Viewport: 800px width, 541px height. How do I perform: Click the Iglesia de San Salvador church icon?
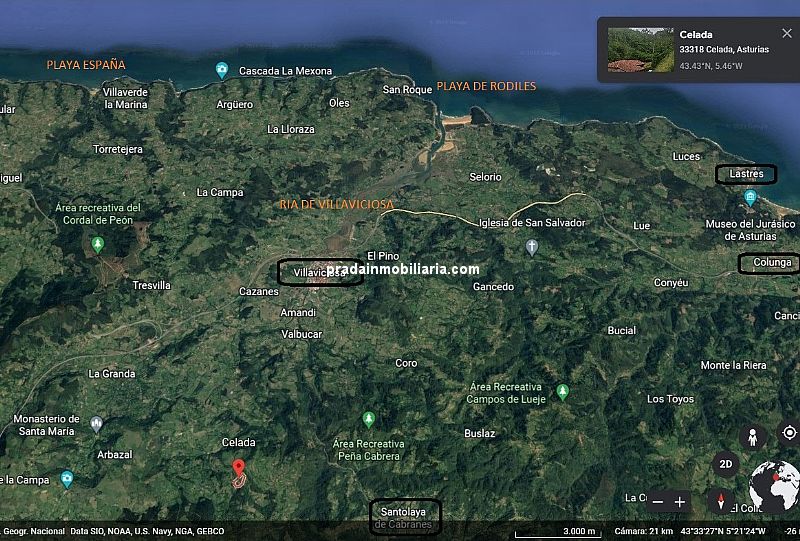(534, 246)
